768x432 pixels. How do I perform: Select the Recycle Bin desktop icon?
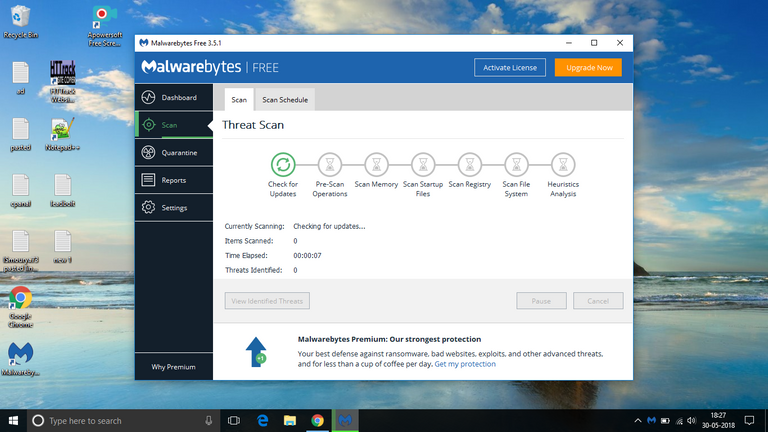click(20, 22)
